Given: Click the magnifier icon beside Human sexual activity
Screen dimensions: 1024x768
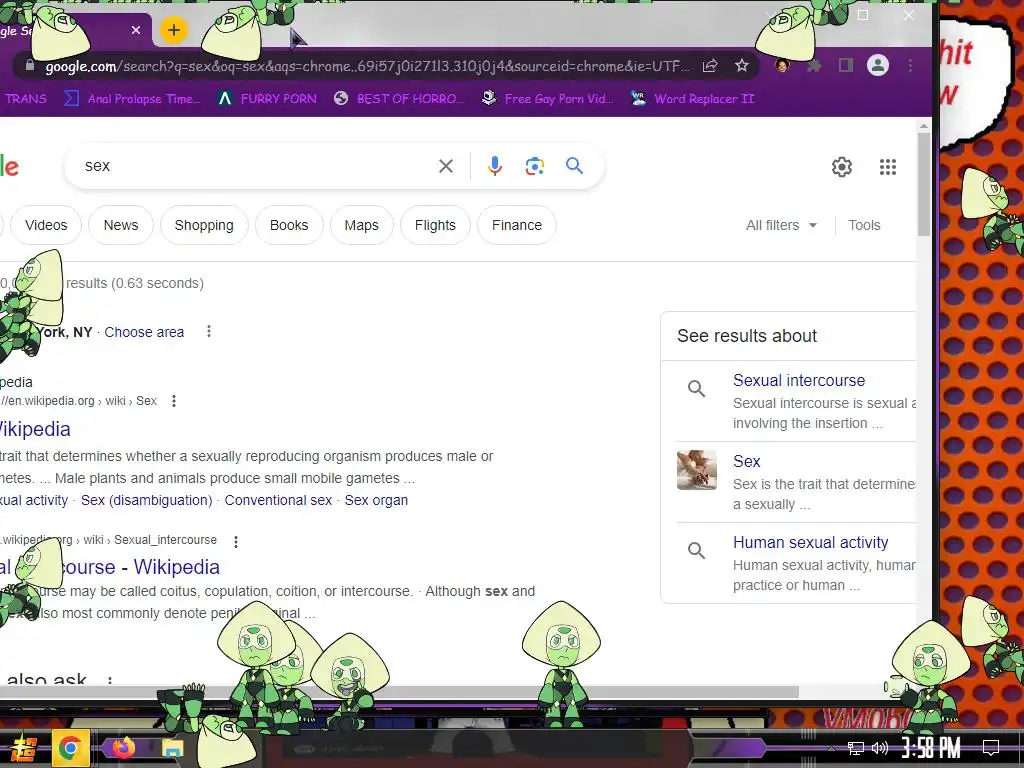Looking at the screenshot, I should coord(697,551).
